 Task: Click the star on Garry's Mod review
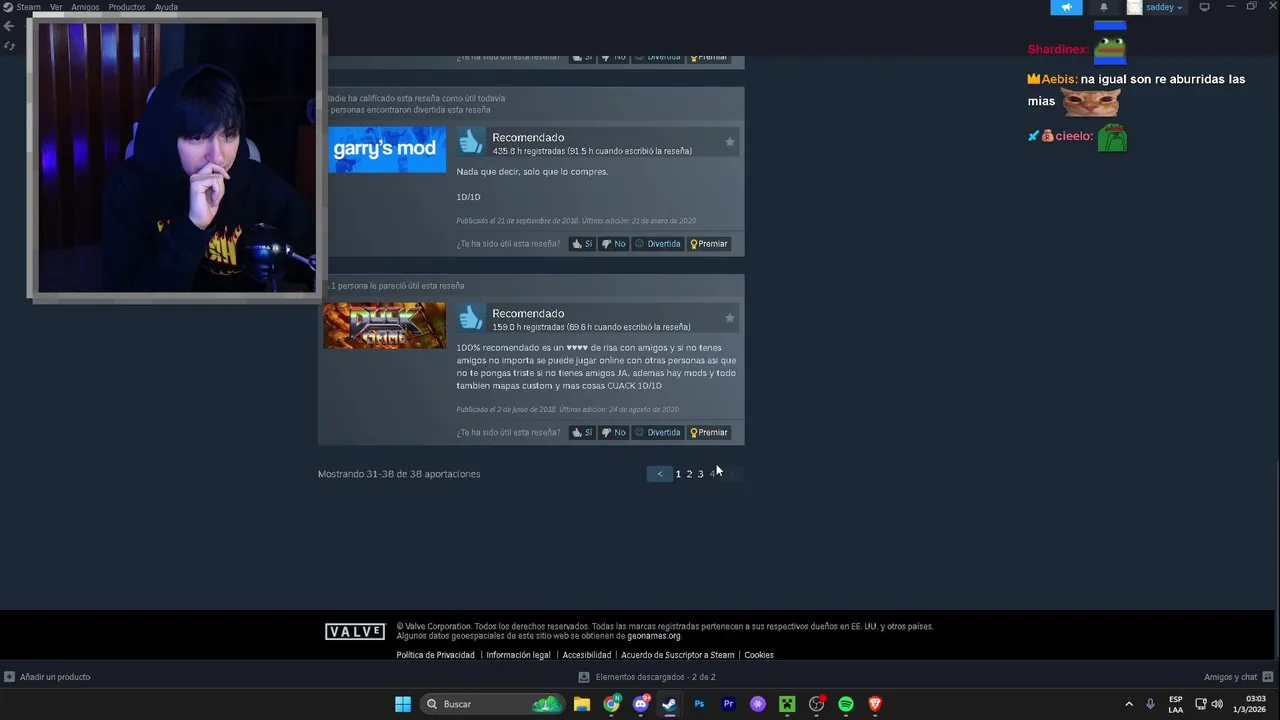pyautogui.click(x=729, y=142)
